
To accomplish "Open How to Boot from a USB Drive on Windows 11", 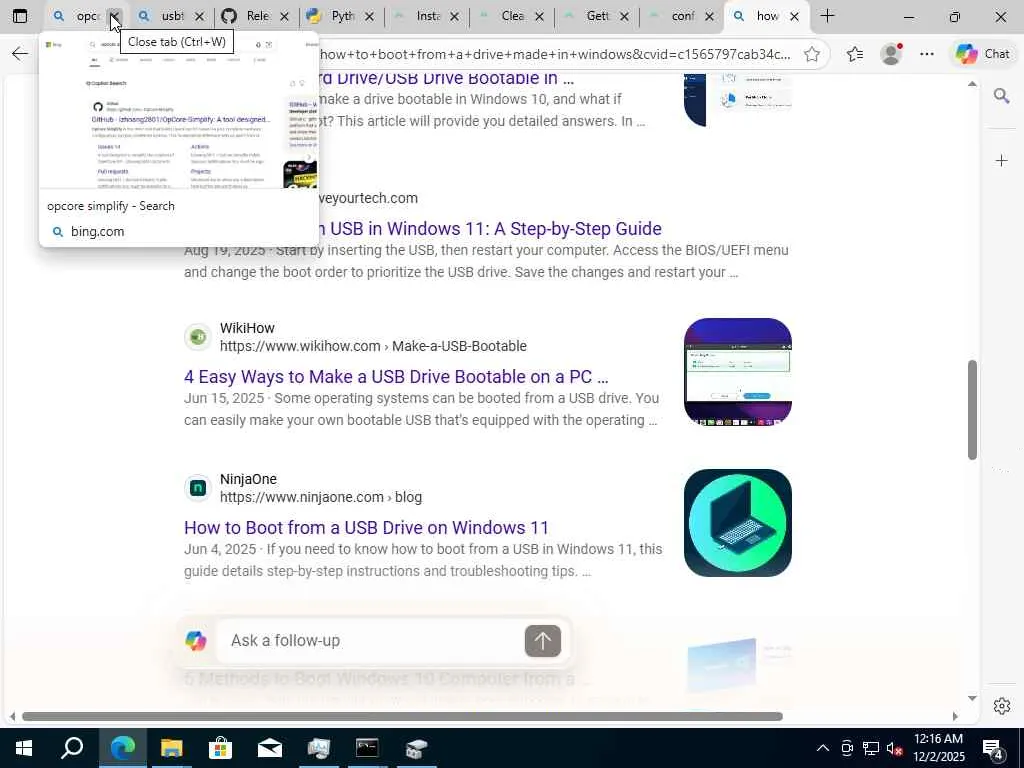I will pyautogui.click(x=366, y=528).
